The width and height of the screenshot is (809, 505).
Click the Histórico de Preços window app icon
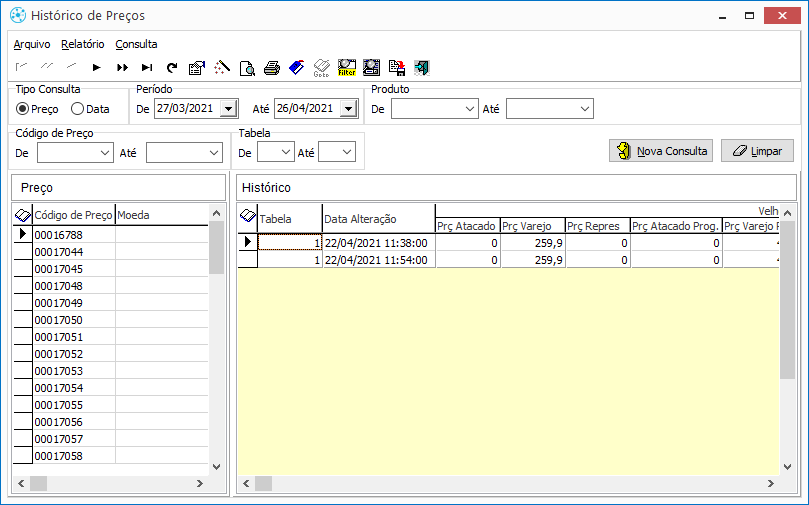pyautogui.click(x=18, y=15)
